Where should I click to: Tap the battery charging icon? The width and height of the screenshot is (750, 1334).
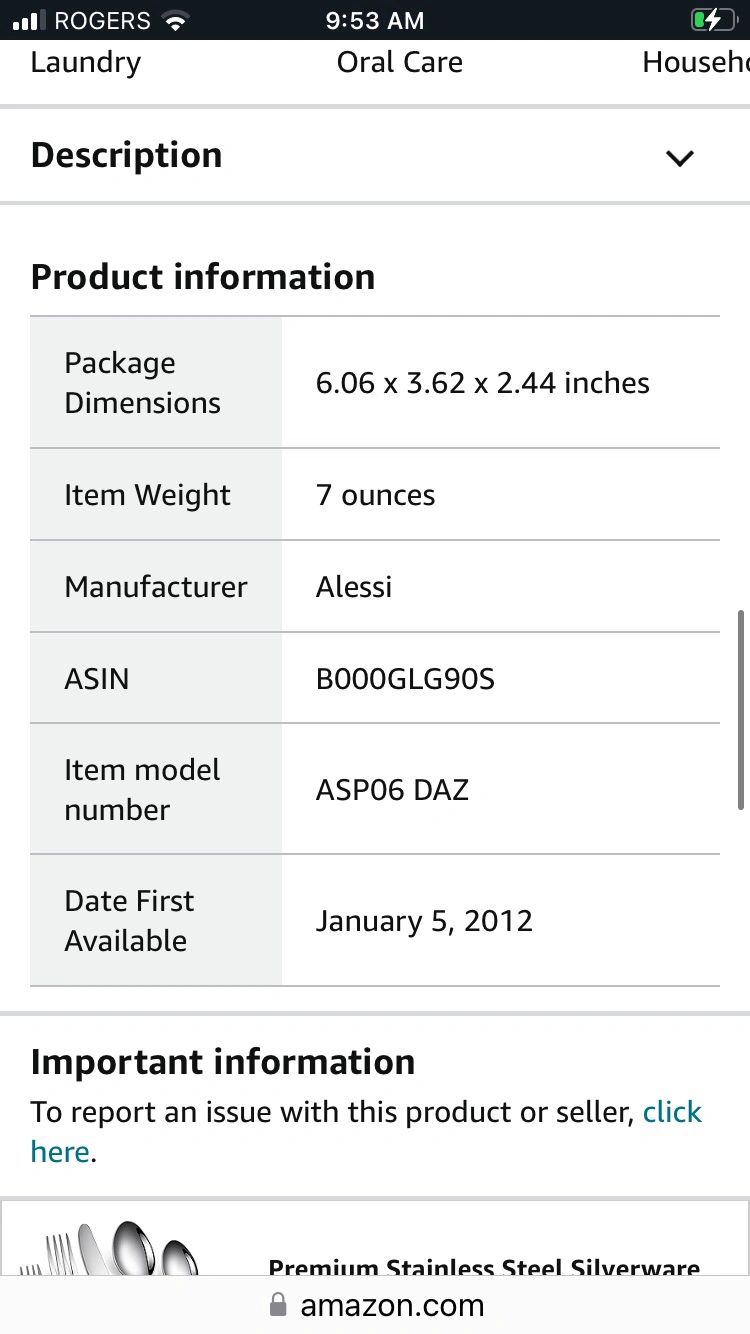tap(712, 20)
